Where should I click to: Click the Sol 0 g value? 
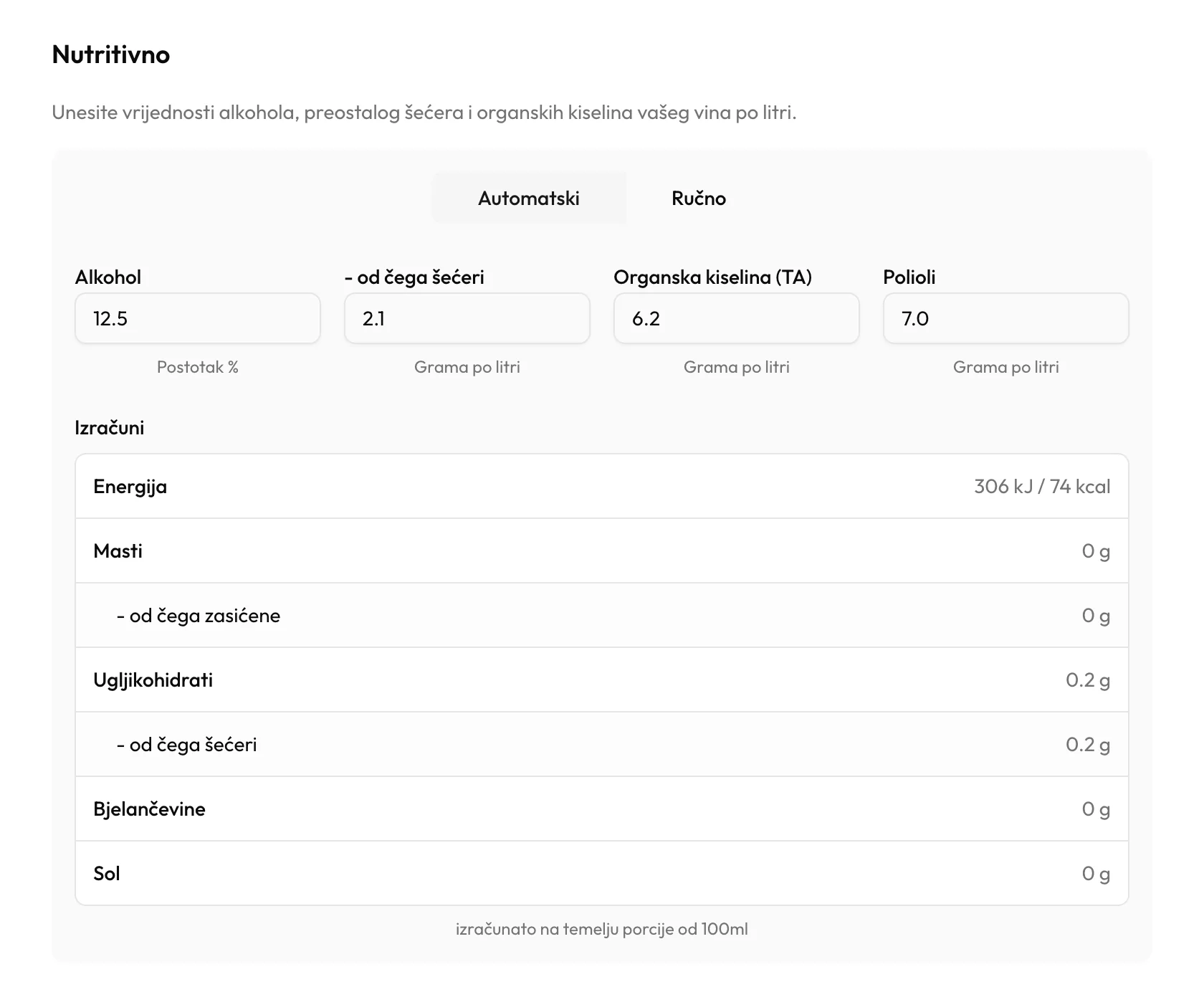tap(1096, 874)
